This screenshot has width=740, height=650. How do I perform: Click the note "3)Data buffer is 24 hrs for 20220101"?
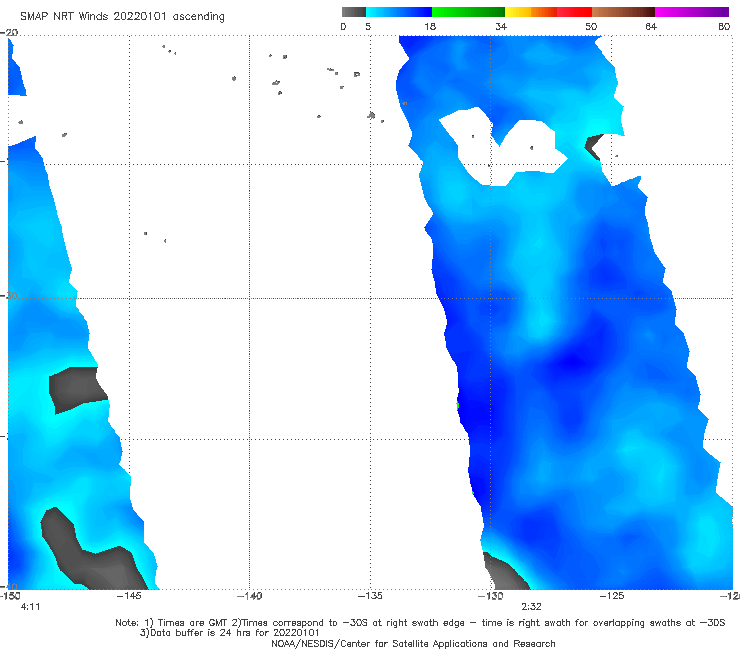click(x=230, y=633)
